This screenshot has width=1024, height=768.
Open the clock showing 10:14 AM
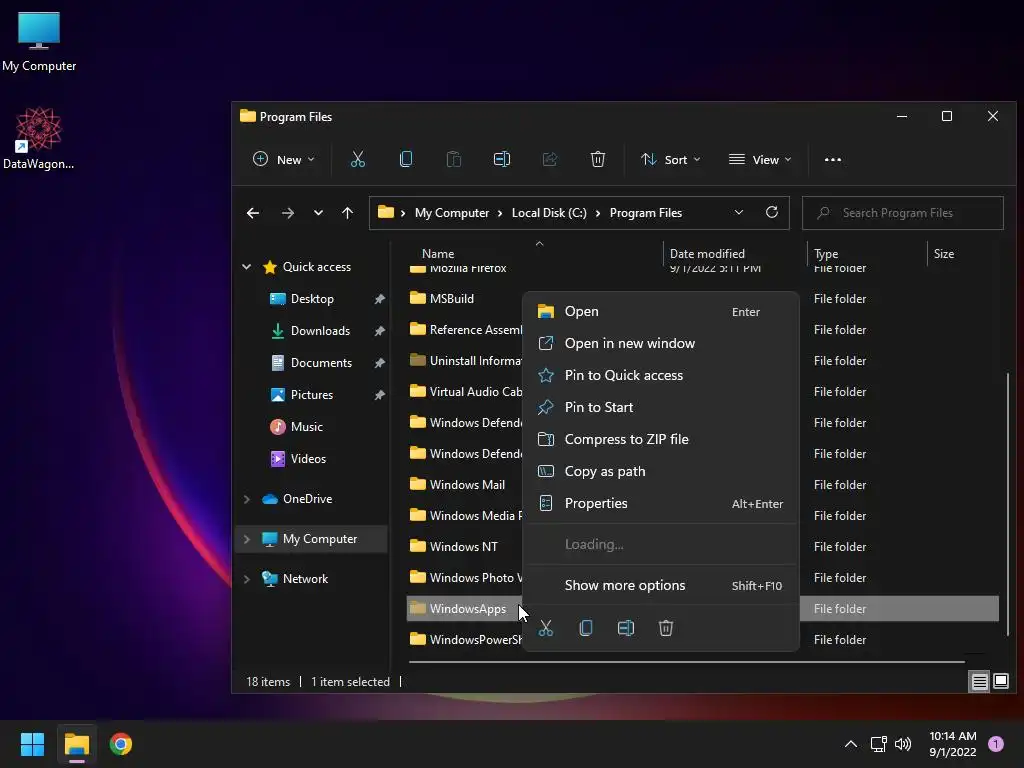click(x=952, y=744)
